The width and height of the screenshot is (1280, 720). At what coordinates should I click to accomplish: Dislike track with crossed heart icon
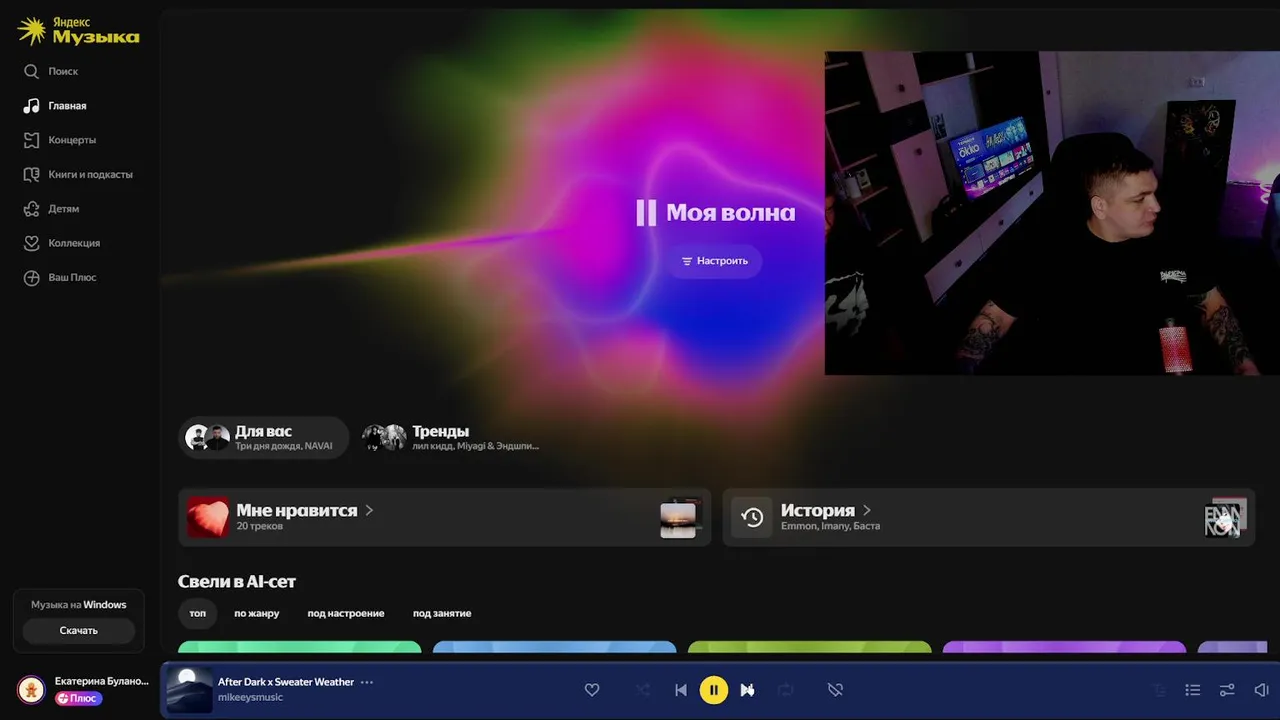(836, 690)
